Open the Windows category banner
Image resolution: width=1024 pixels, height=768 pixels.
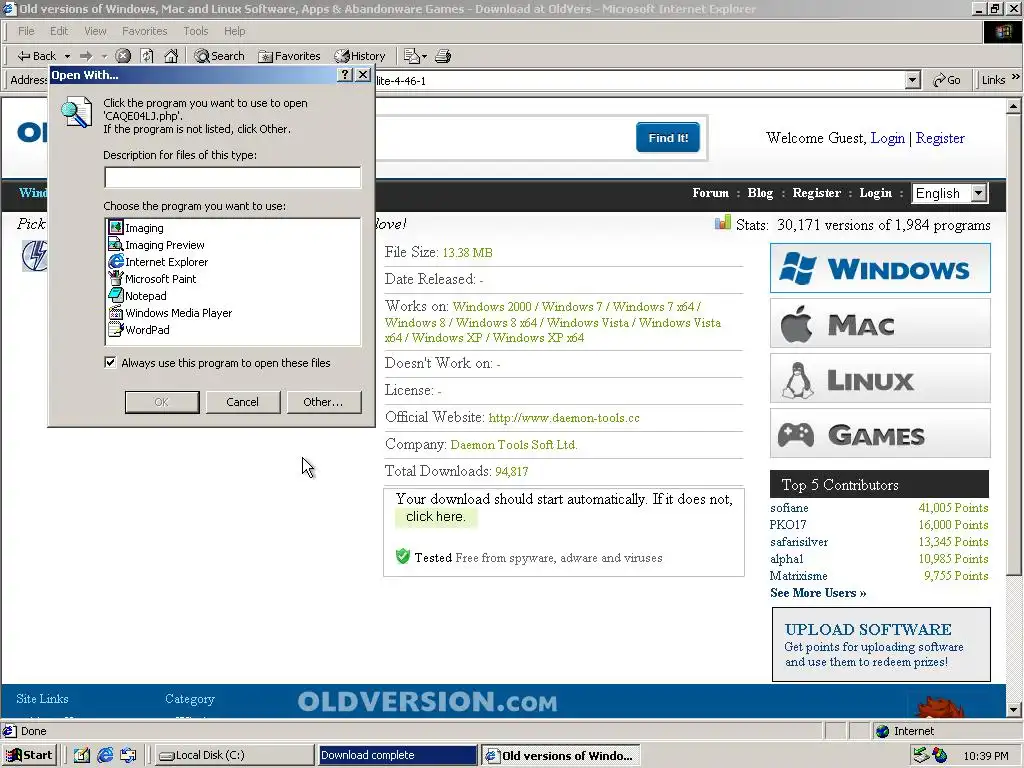pyautogui.click(x=880, y=268)
